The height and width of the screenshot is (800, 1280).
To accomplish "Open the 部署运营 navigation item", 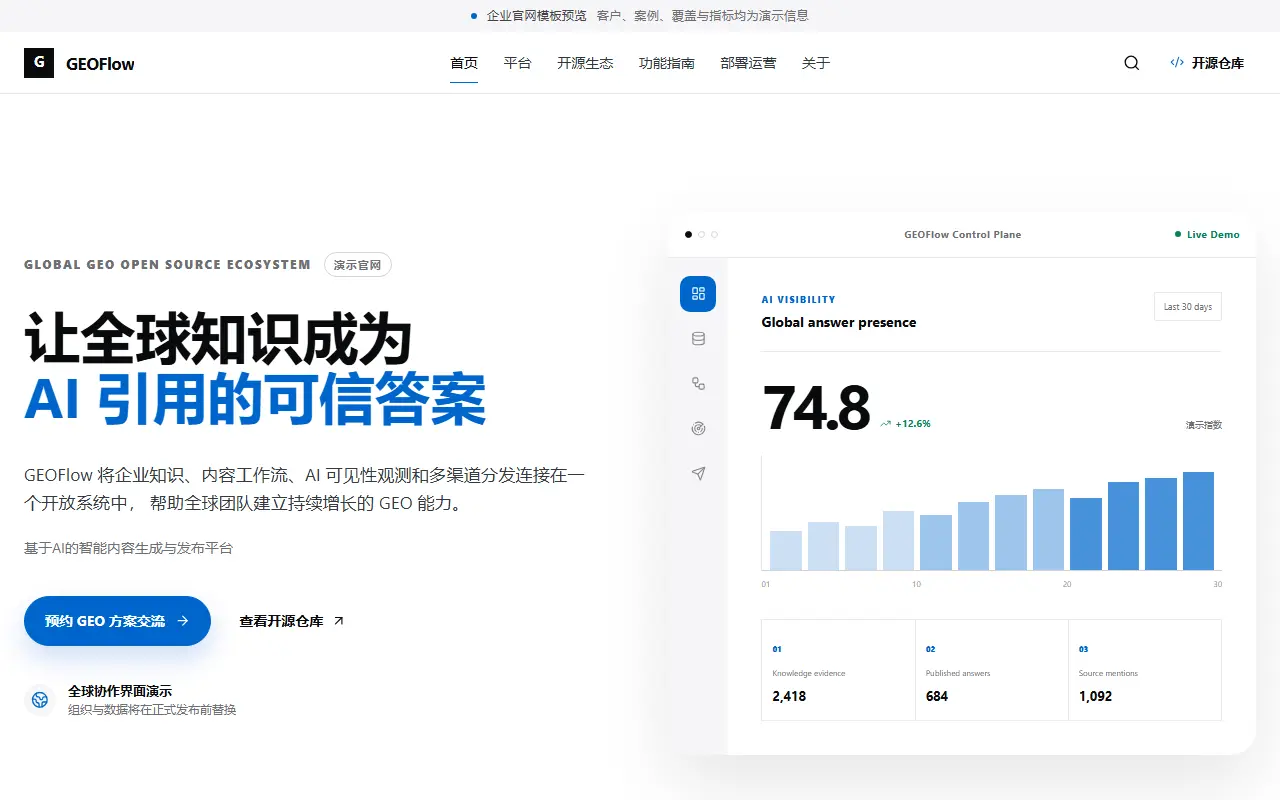I will [748, 63].
